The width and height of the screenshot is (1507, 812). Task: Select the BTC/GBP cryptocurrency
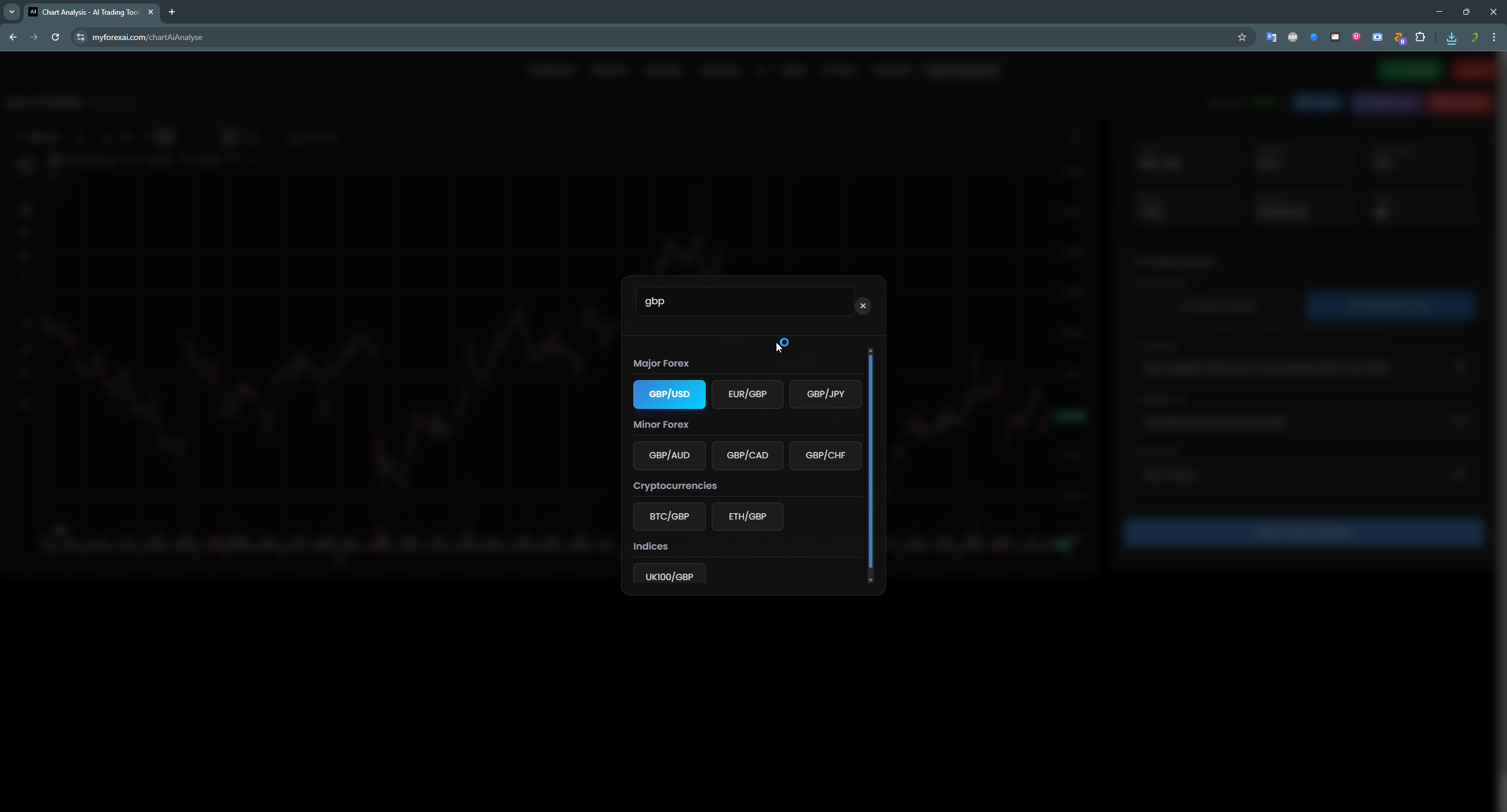[669, 517]
